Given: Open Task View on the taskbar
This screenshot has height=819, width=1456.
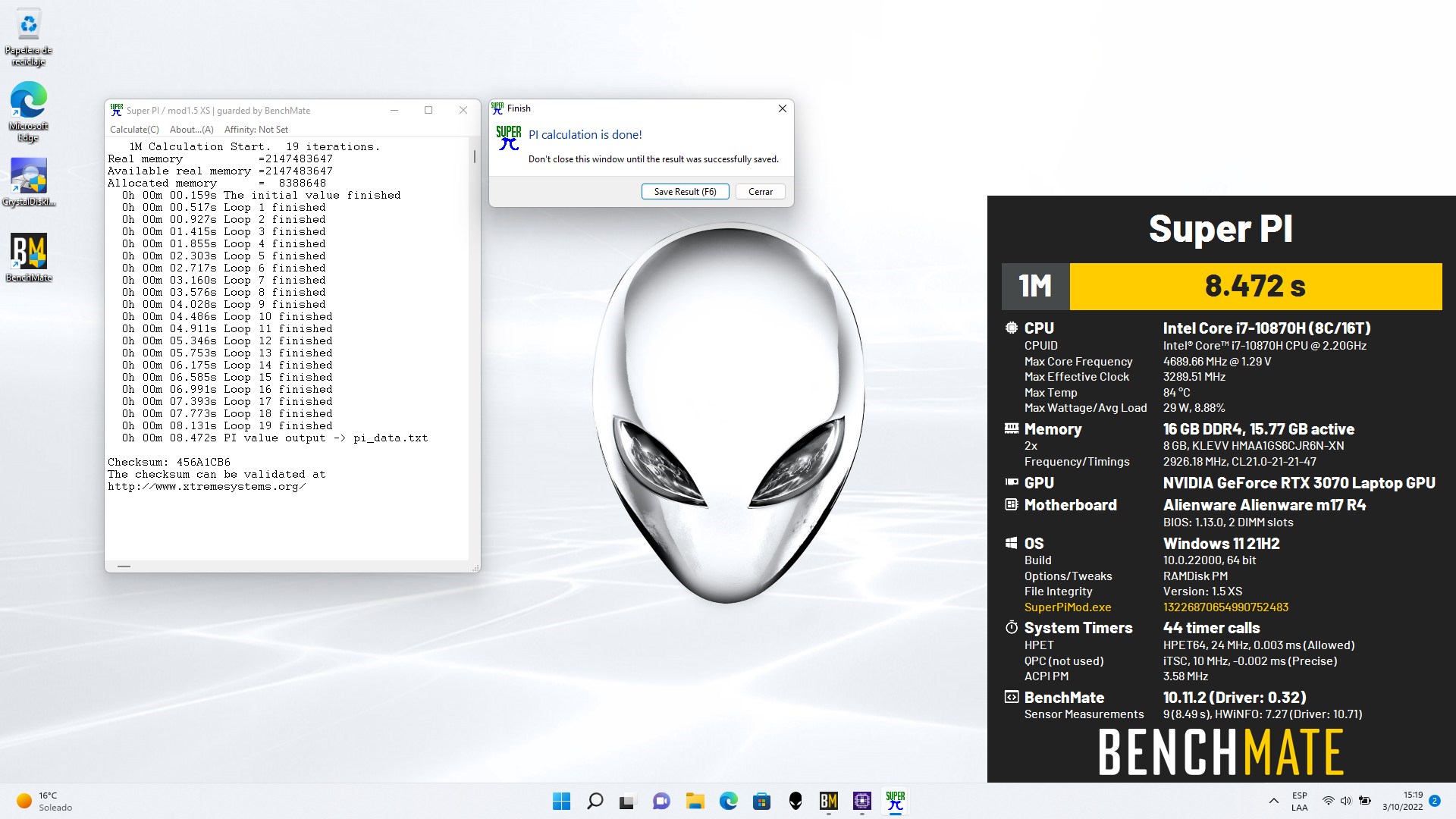Looking at the screenshot, I should 627,802.
